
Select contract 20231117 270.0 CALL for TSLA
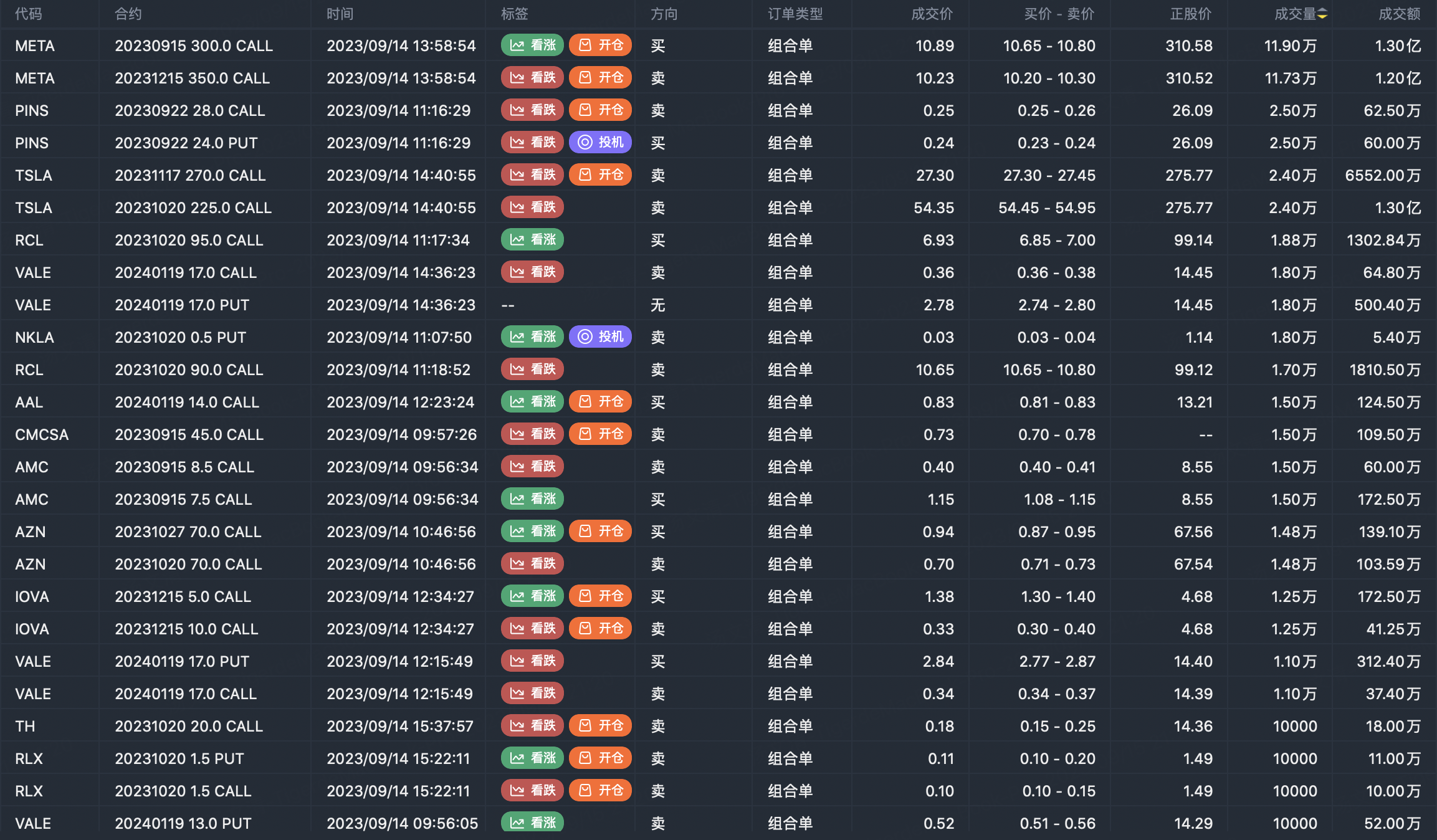190,175
